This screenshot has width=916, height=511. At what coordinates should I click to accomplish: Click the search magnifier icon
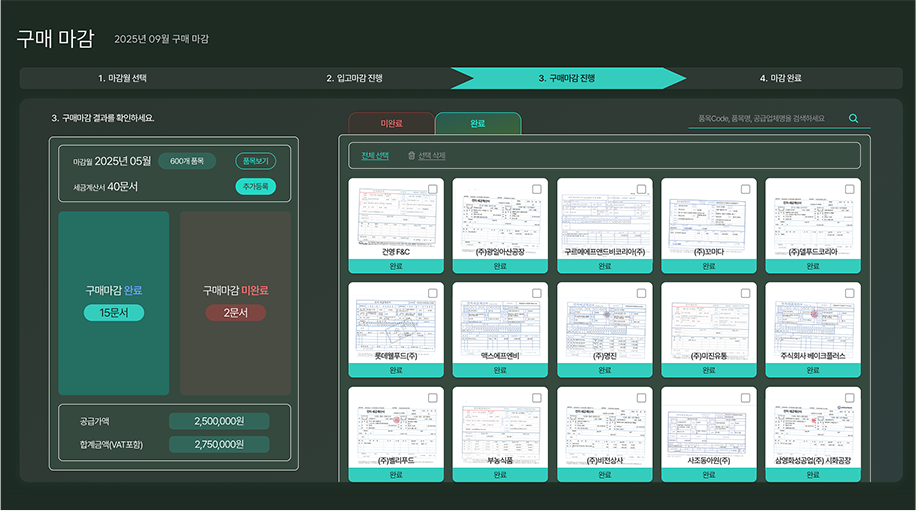point(853,118)
